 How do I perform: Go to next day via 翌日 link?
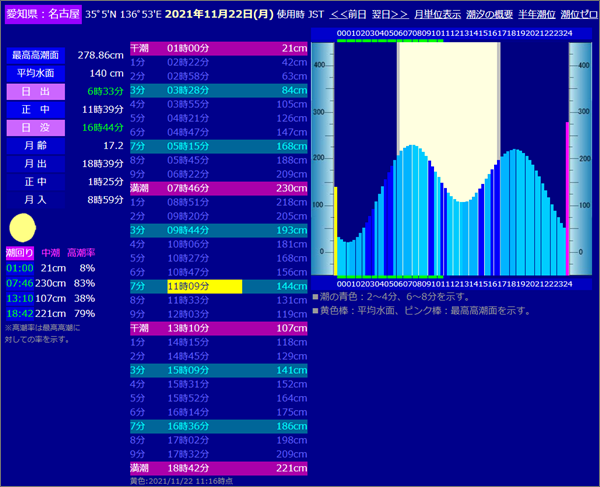[x=390, y=15]
